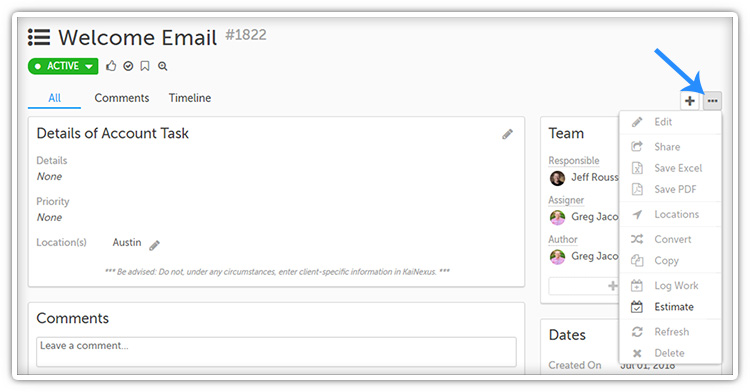The width and height of the screenshot is (750, 392).
Task: Edit Details of Account Task pencil
Action: point(507,134)
